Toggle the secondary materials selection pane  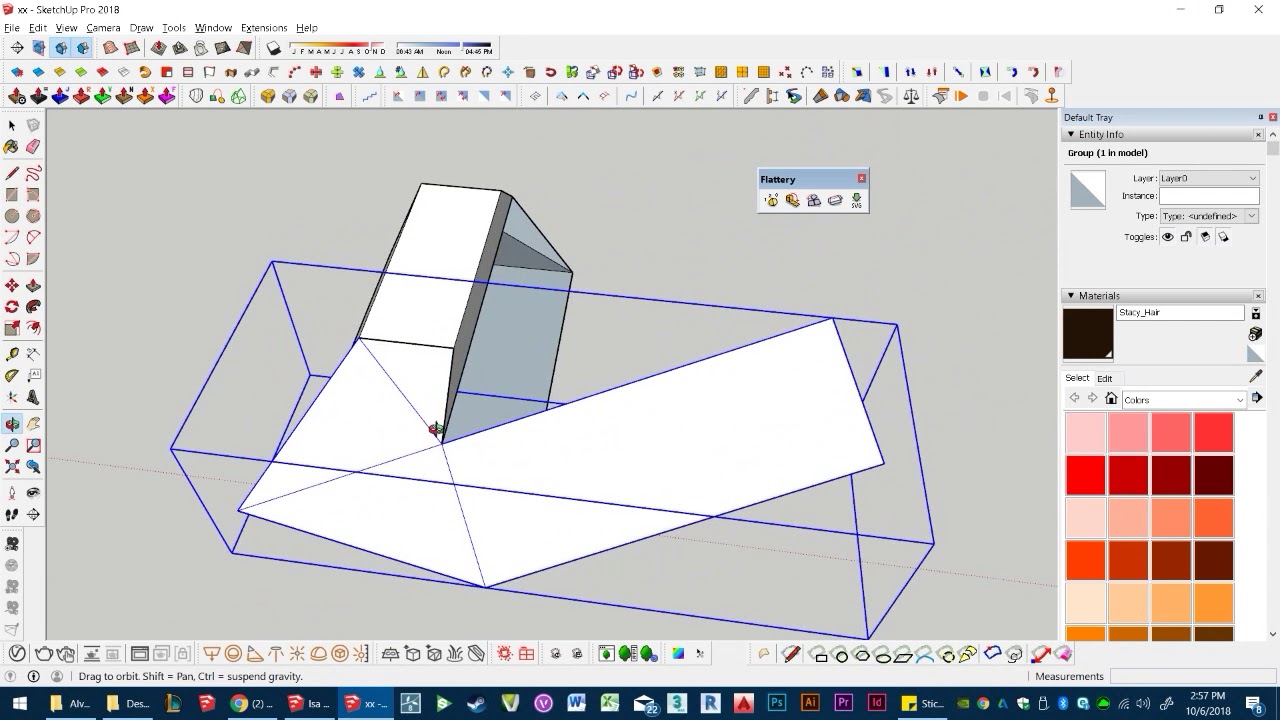[1255, 314]
